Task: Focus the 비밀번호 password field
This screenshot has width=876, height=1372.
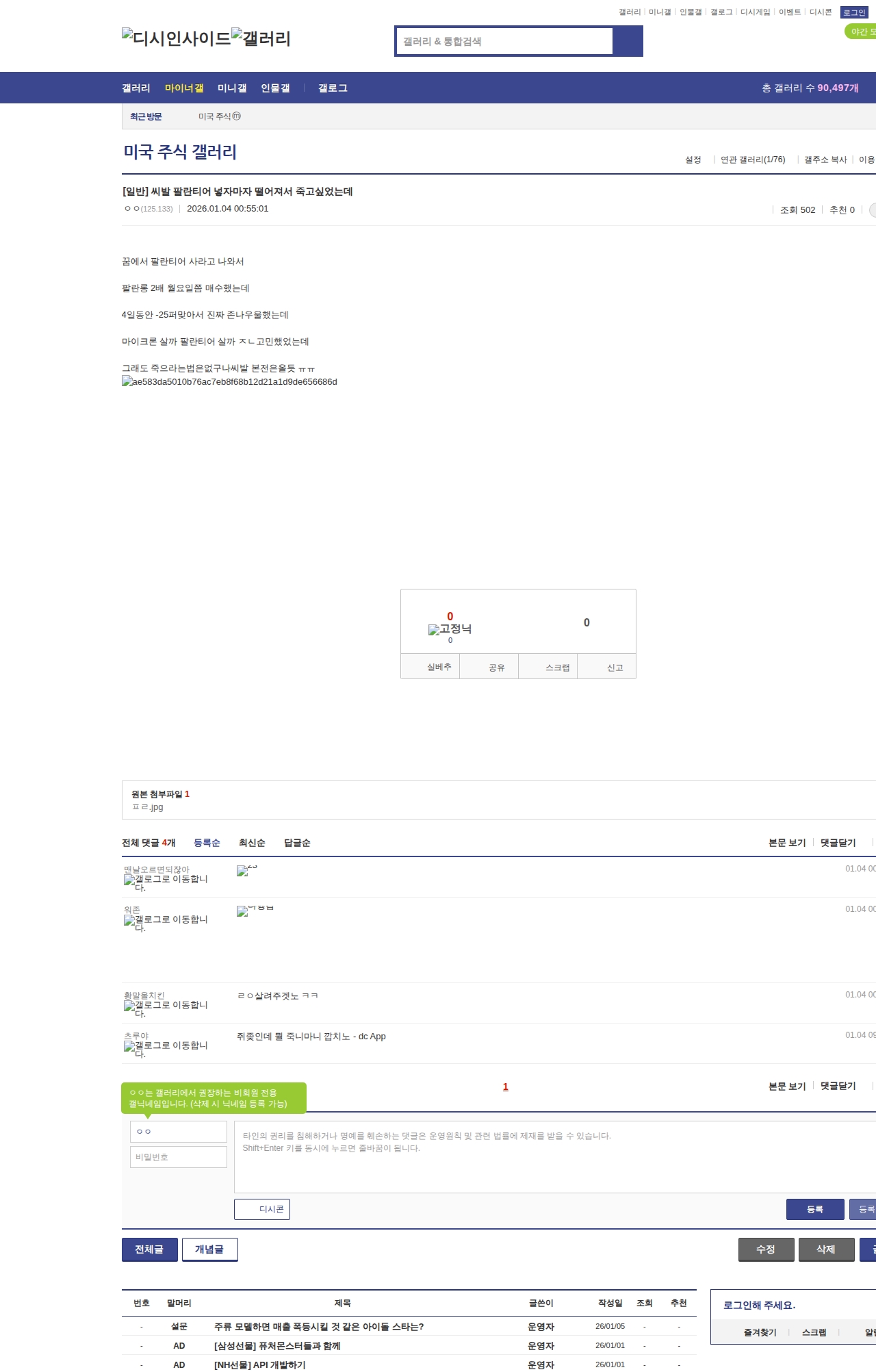Action: coord(179,1157)
